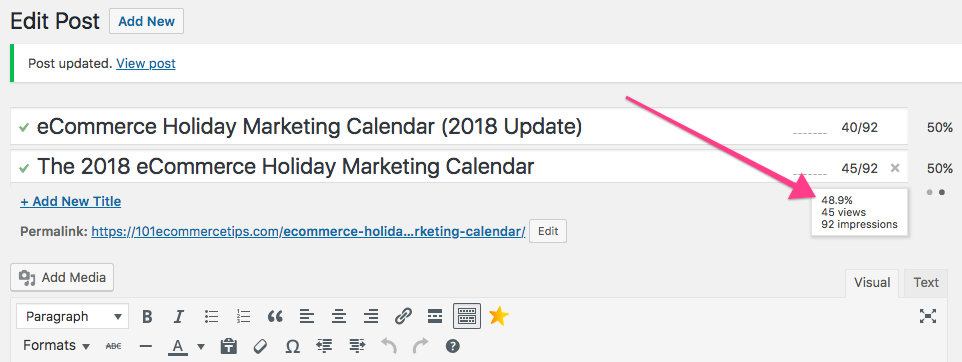Remove the second title variant with X
The image size is (962, 362).
(895, 168)
